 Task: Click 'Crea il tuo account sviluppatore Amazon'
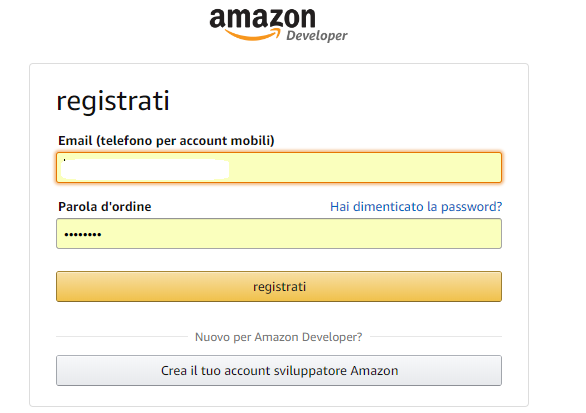[279, 370]
